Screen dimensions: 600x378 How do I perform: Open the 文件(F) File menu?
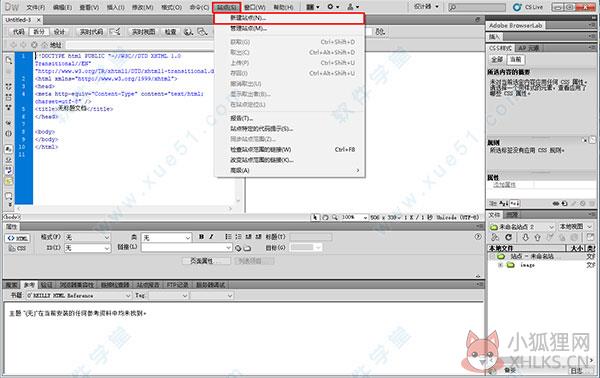[x=36, y=7]
